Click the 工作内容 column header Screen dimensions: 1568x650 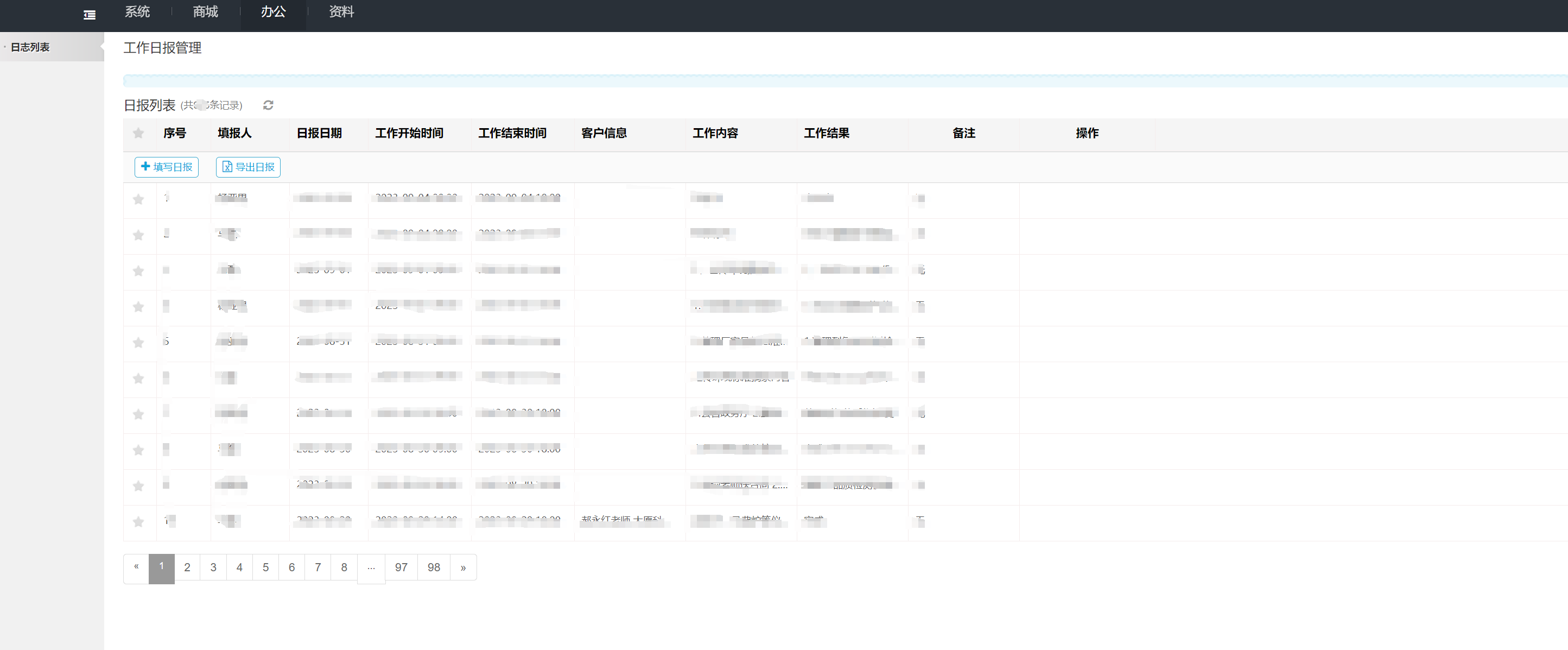(x=715, y=133)
